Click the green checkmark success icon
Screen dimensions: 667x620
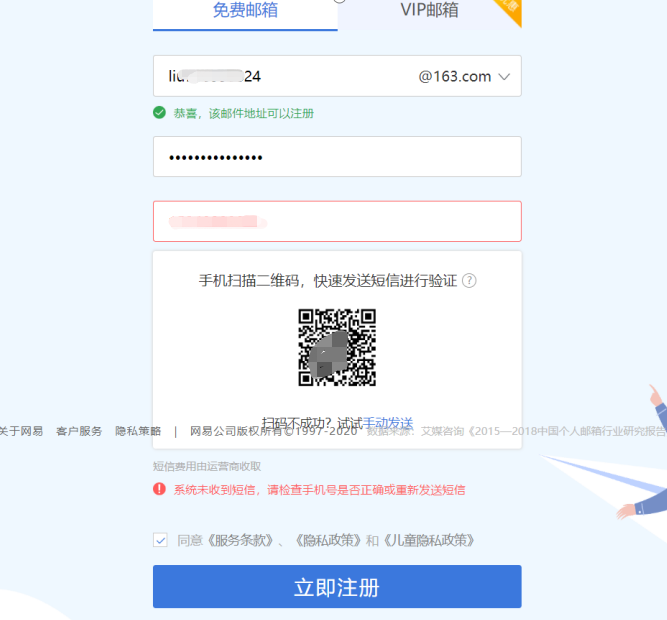(x=160, y=113)
